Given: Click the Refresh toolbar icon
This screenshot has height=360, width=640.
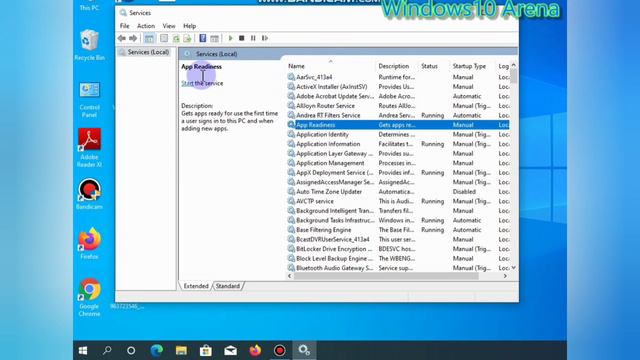Looking at the screenshot, I should 176,38.
